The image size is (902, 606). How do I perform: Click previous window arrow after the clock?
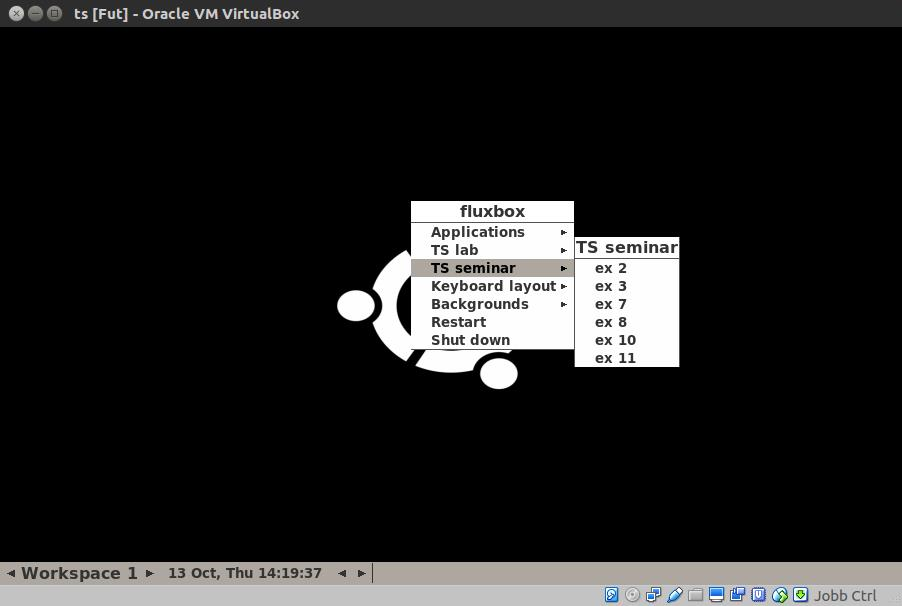pyautogui.click(x=342, y=573)
